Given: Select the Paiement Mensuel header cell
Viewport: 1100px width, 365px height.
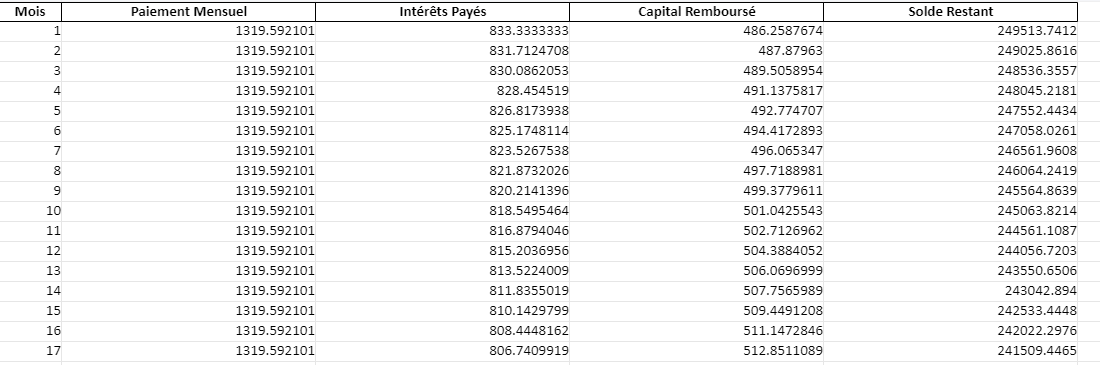Looking at the screenshot, I should [x=189, y=12].
